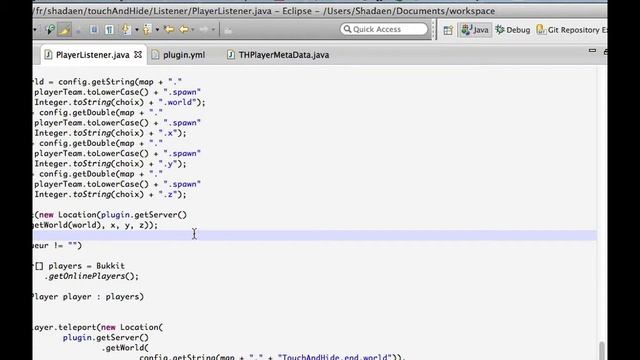The image size is (640, 360).
Task: Click the string ".z" in code
Action: (x=168, y=194)
